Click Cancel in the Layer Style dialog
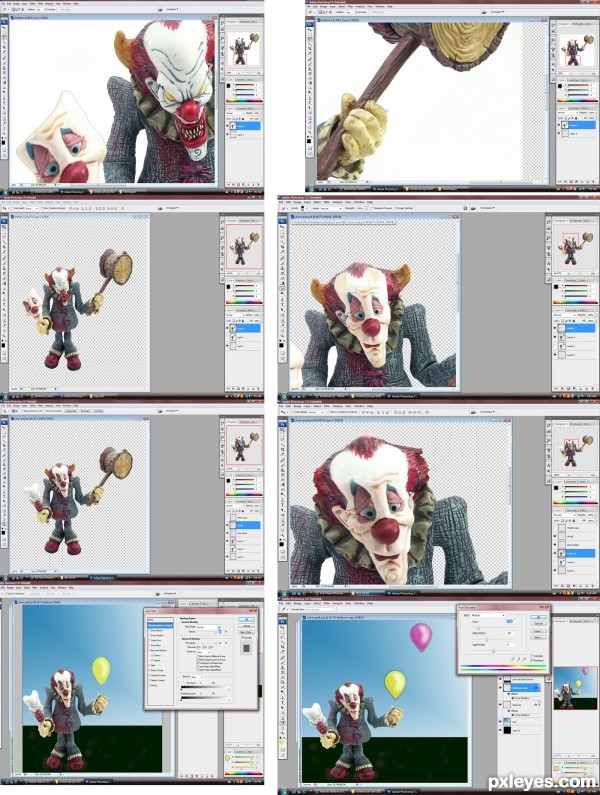Viewport: 600px width, 795px height. (246, 626)
